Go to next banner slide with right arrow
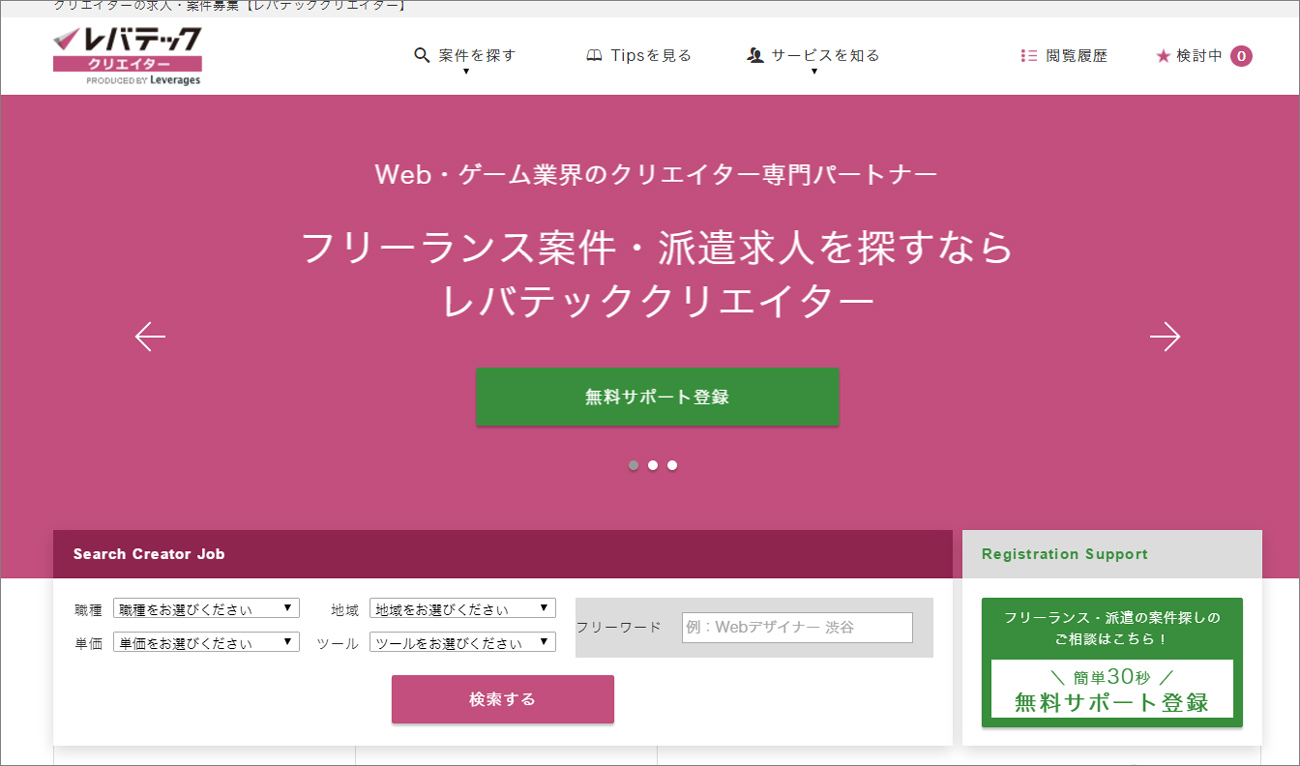The height and width of the screenshot is (766, 1300). [x=1165, y=337]
